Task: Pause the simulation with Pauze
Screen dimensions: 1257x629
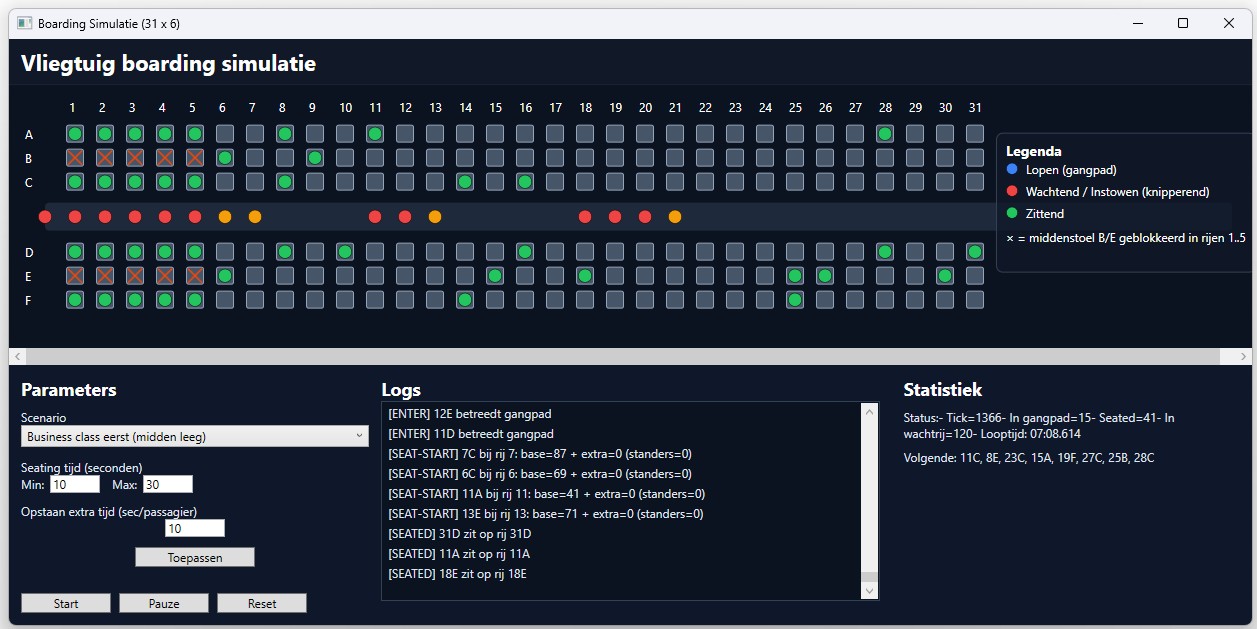Action: (164, 603)
